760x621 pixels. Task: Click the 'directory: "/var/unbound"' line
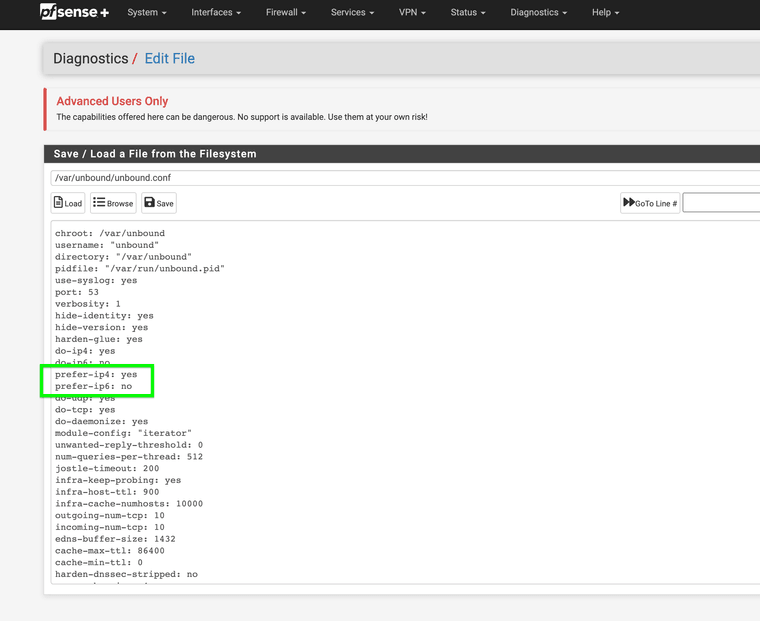pos(124,257)
